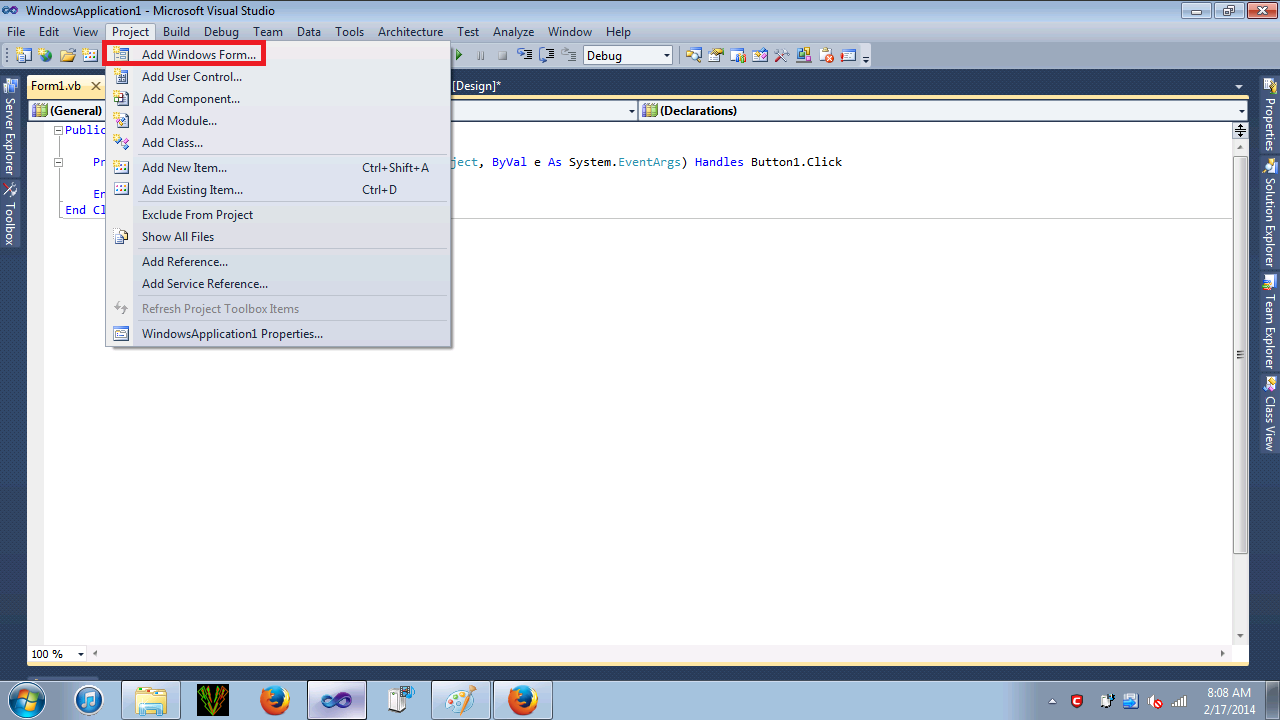Image resolution: width=1280 pixels, height=720 pixels.
Task: Click the editor split bar handle
Action: click(x=1241, y=130)
